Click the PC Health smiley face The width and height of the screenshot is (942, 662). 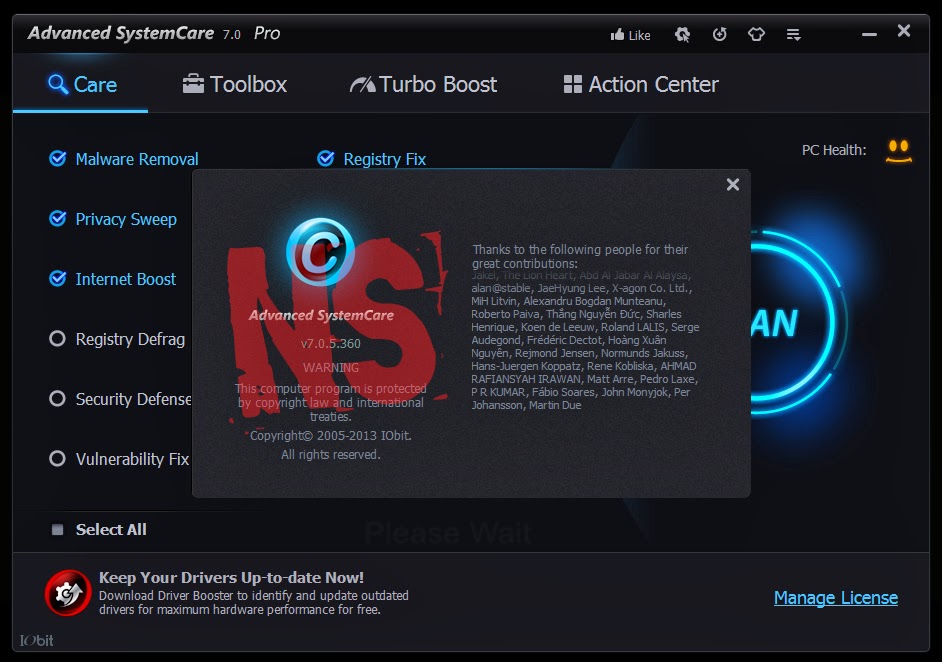[x=899, y=150]
